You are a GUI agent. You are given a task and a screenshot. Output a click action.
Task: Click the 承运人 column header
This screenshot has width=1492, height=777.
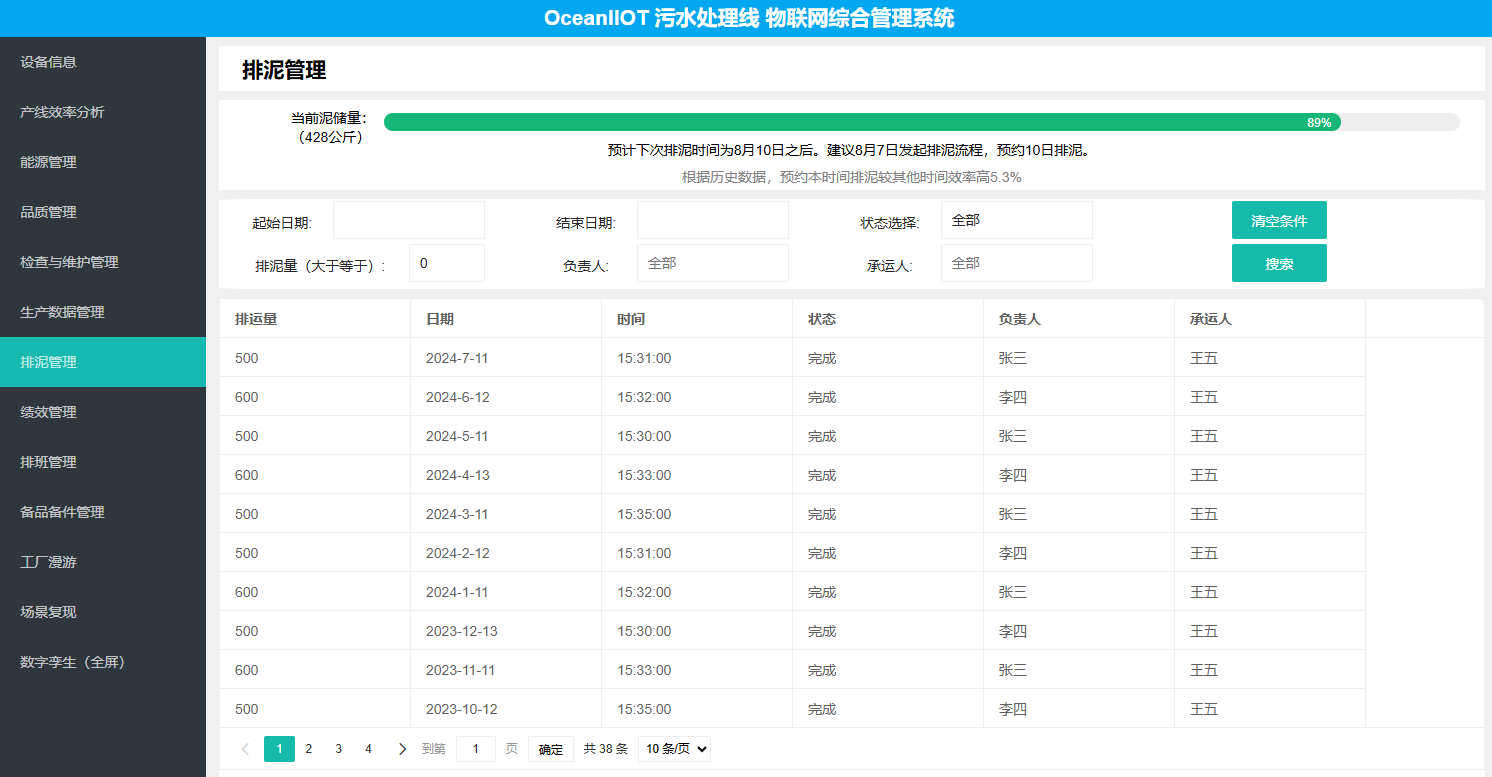(1270, 319)
